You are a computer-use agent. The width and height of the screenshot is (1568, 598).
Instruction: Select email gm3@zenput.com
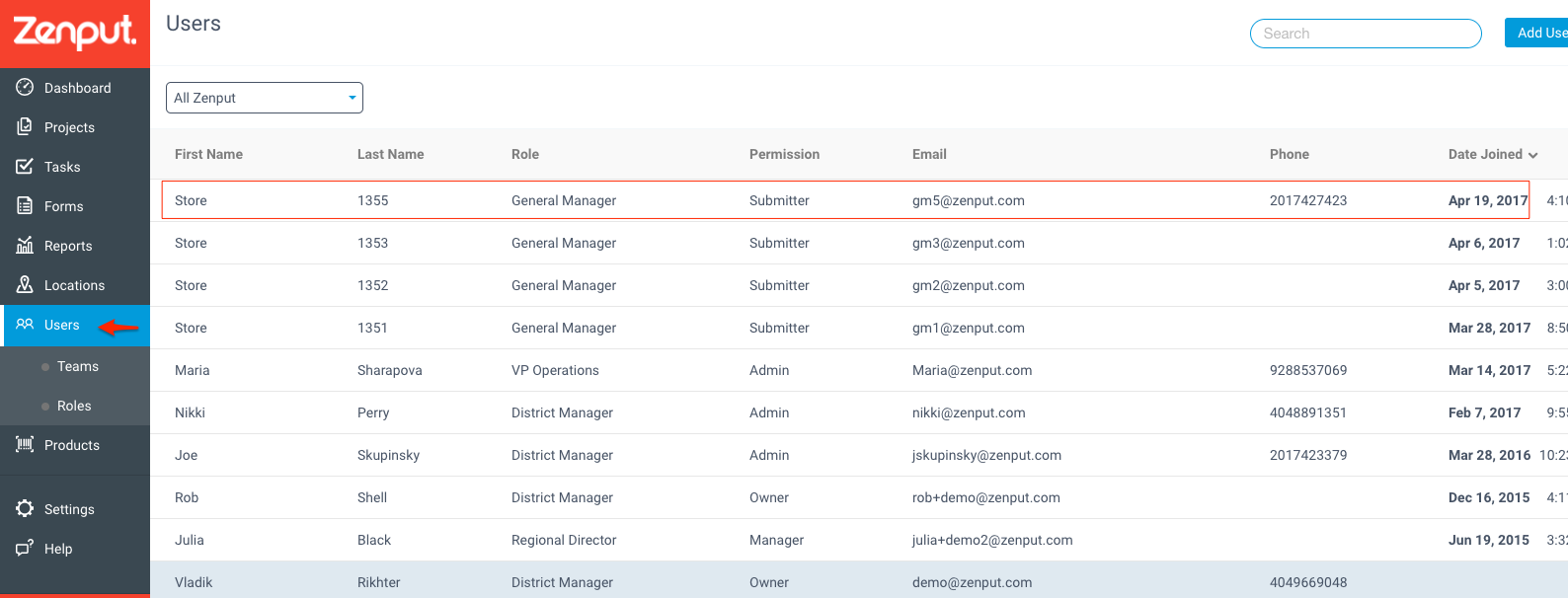click(969, 243)
